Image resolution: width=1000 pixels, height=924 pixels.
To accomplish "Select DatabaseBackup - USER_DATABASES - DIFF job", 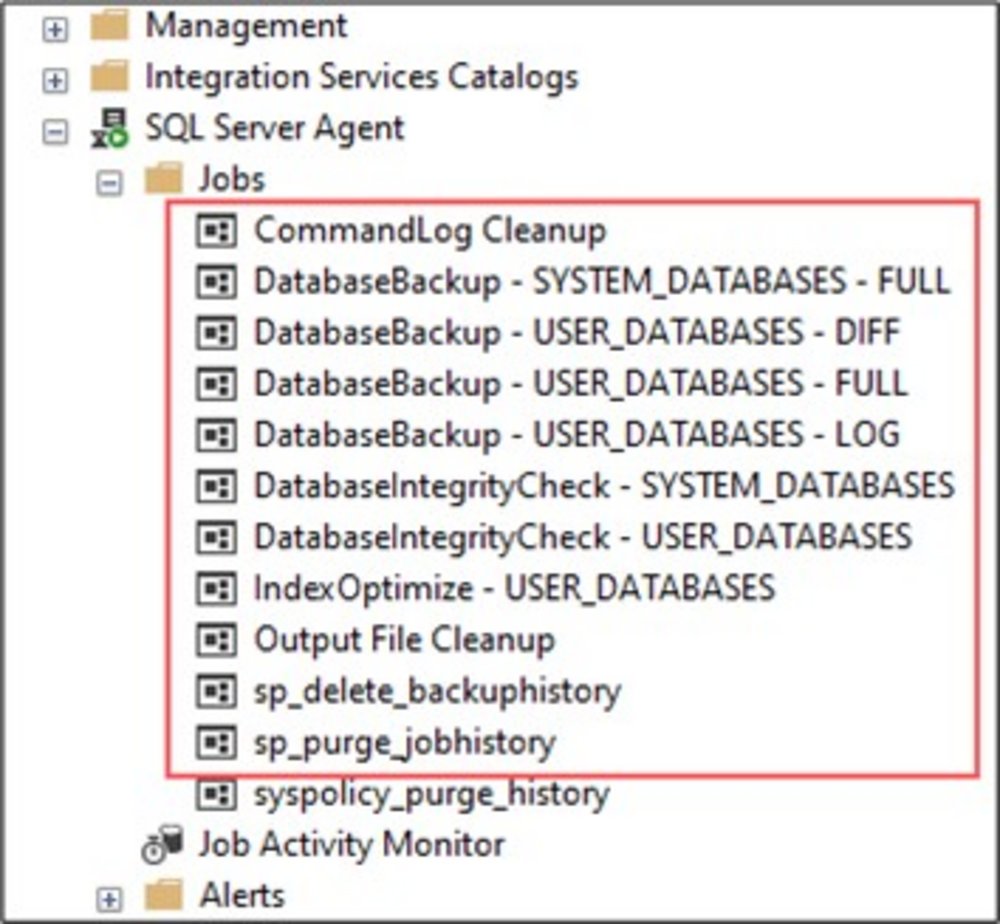I will (577, 333).
